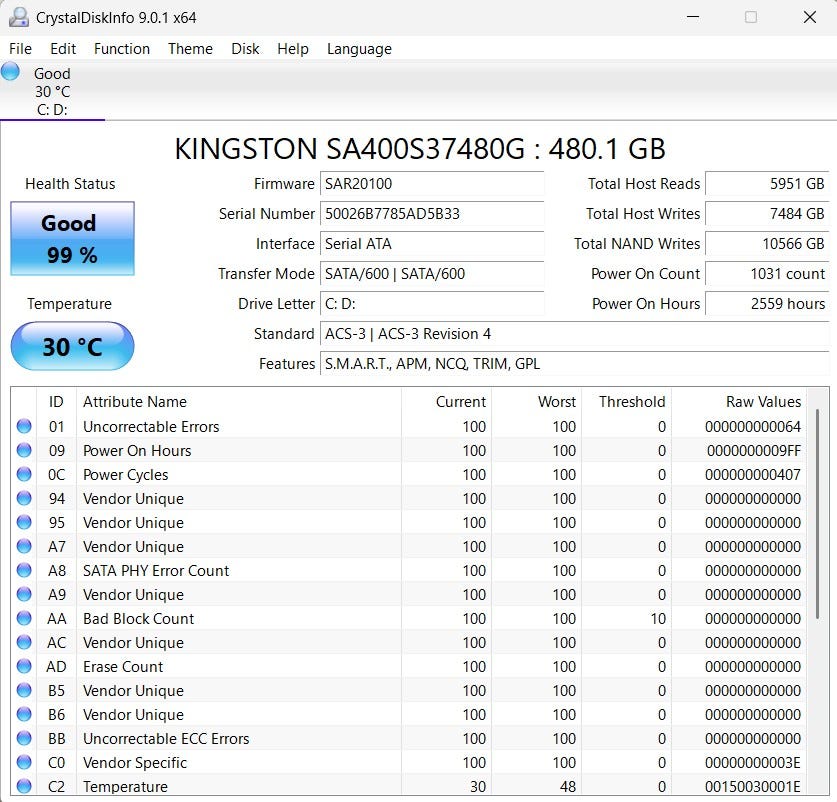The height and width of the screenshot is (802, 837).
Task: Close the CrystalDiskInfo window
Action: click(x=809, y=17)
